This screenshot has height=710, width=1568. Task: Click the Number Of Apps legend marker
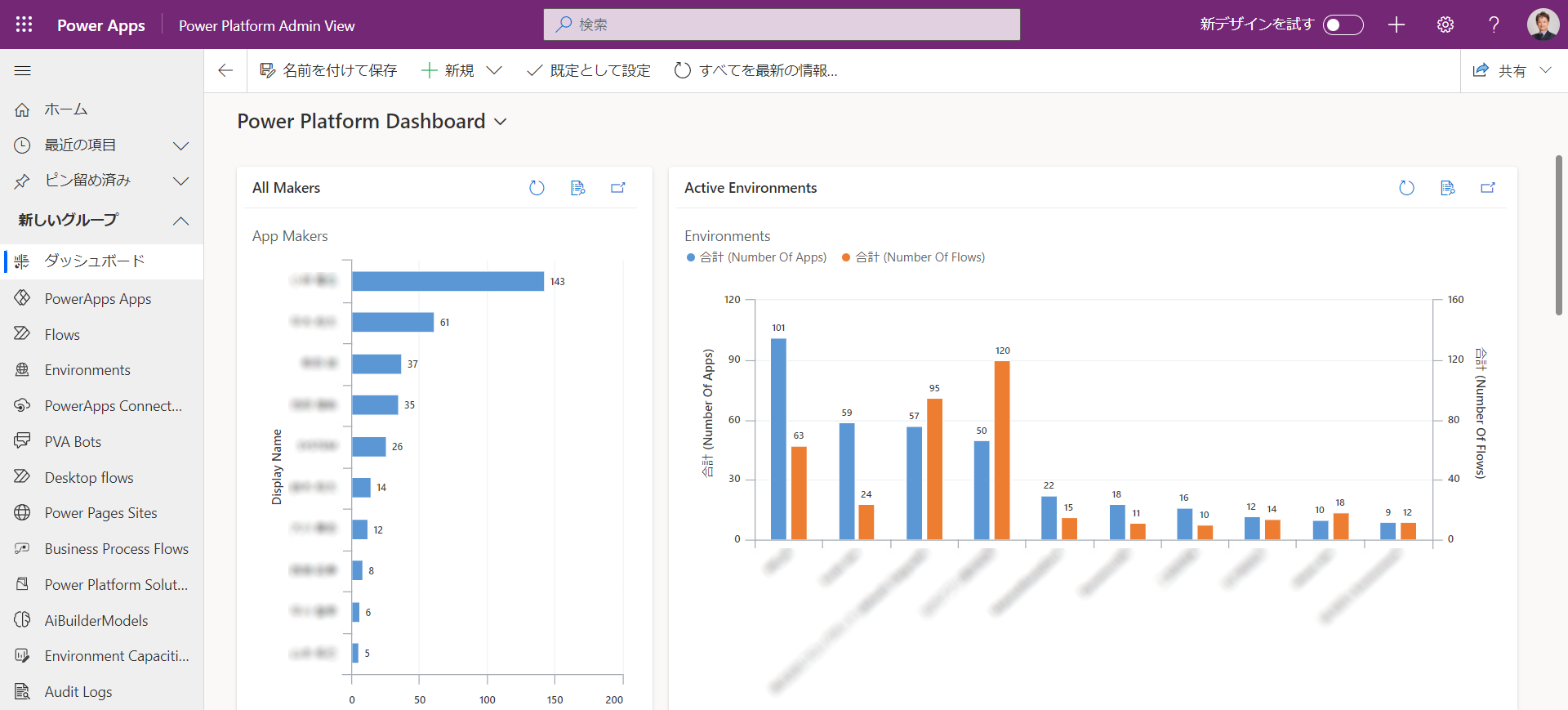pyautogui.click(x=691, y=257)
